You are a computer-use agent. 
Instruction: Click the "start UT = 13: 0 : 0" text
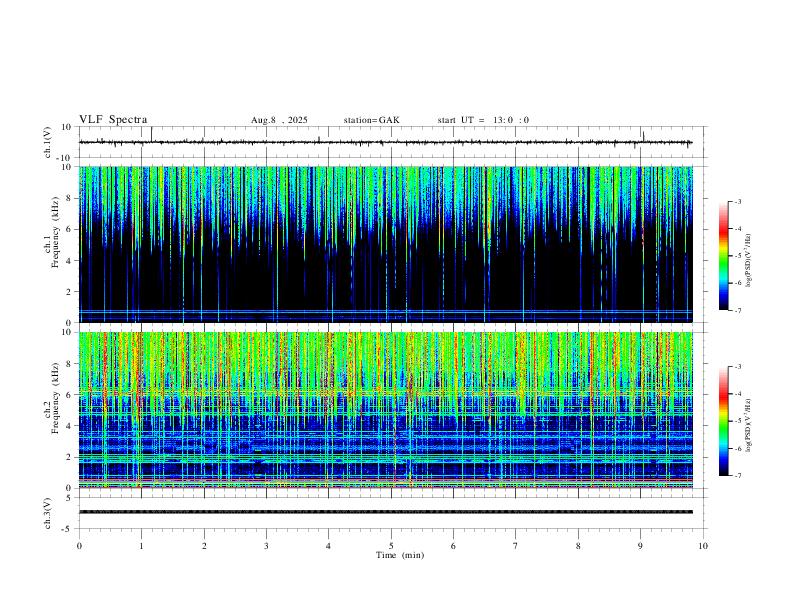coord(483,120)
